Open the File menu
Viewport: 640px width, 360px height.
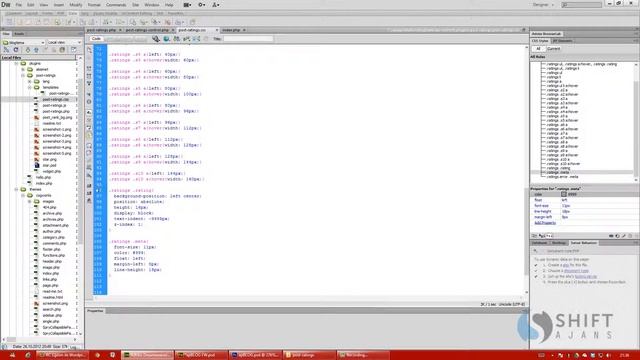19,5
